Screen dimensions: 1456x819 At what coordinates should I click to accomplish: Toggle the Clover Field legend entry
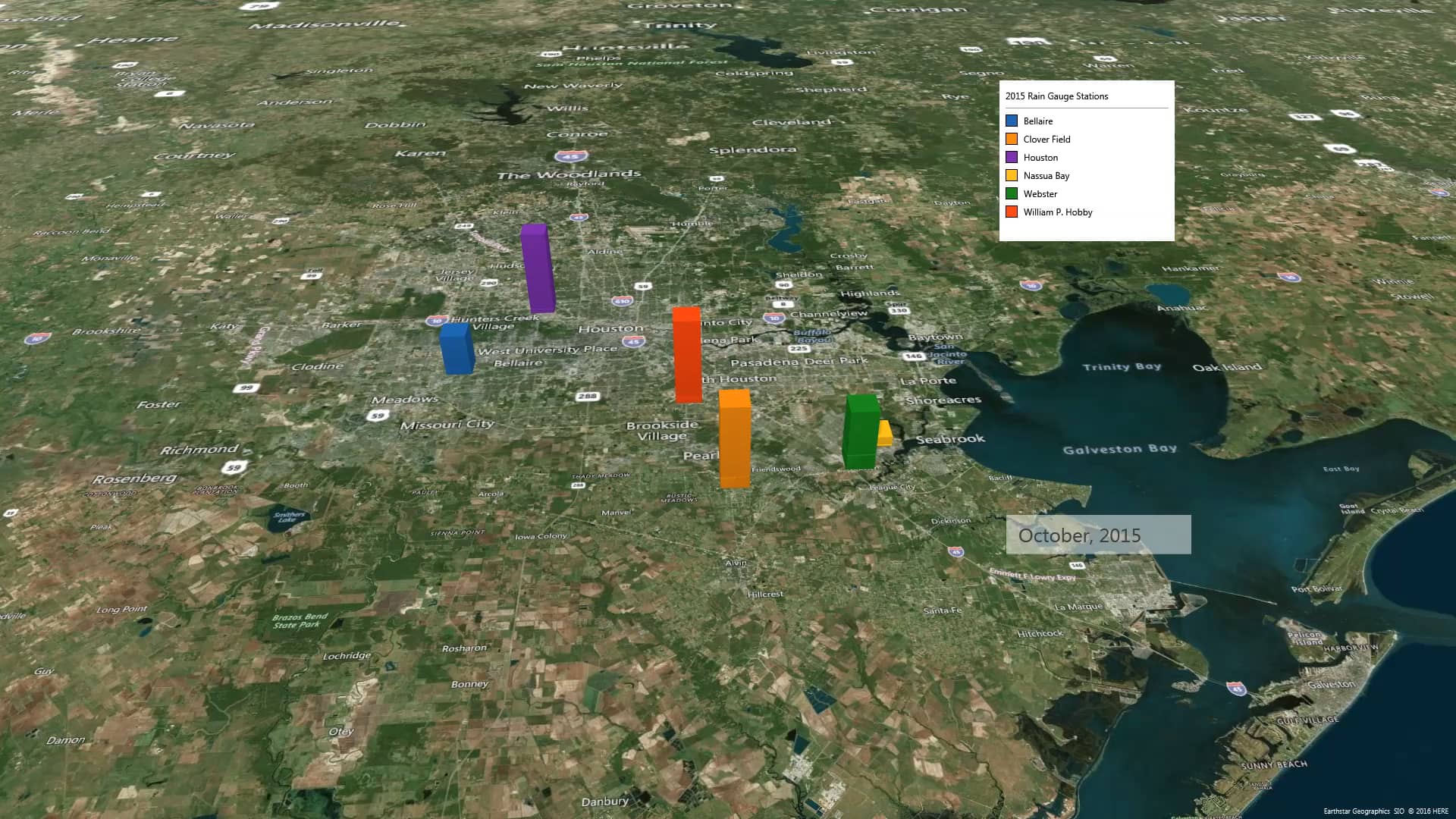click(1047, 139)
